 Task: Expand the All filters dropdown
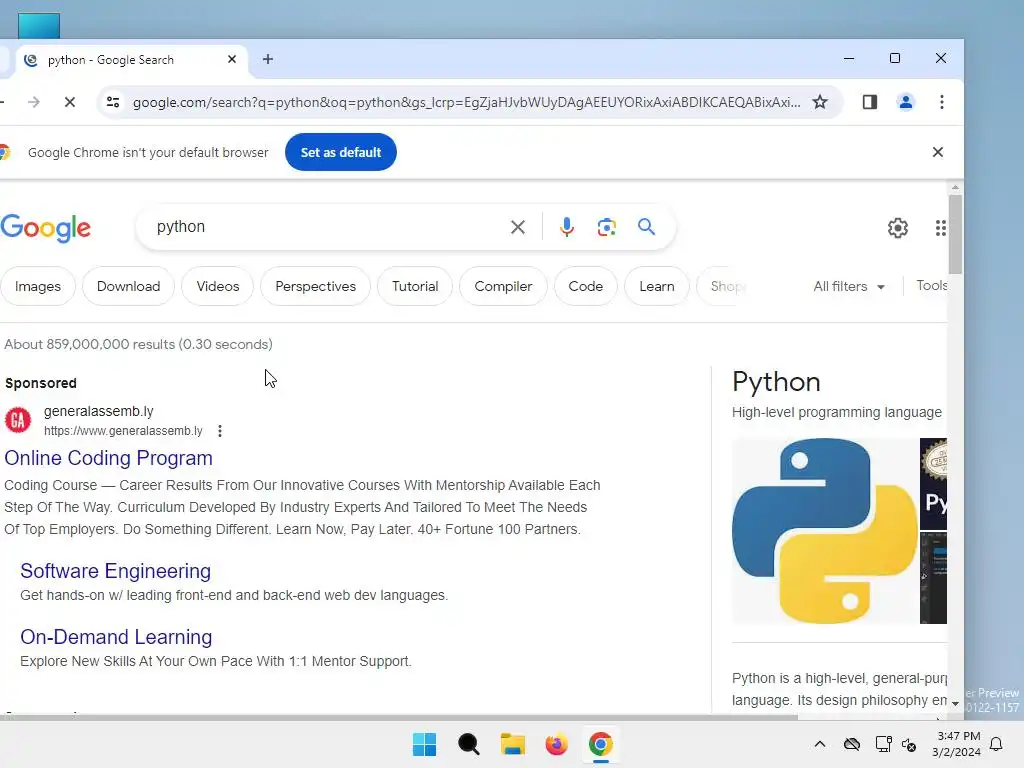coord(848,286)
